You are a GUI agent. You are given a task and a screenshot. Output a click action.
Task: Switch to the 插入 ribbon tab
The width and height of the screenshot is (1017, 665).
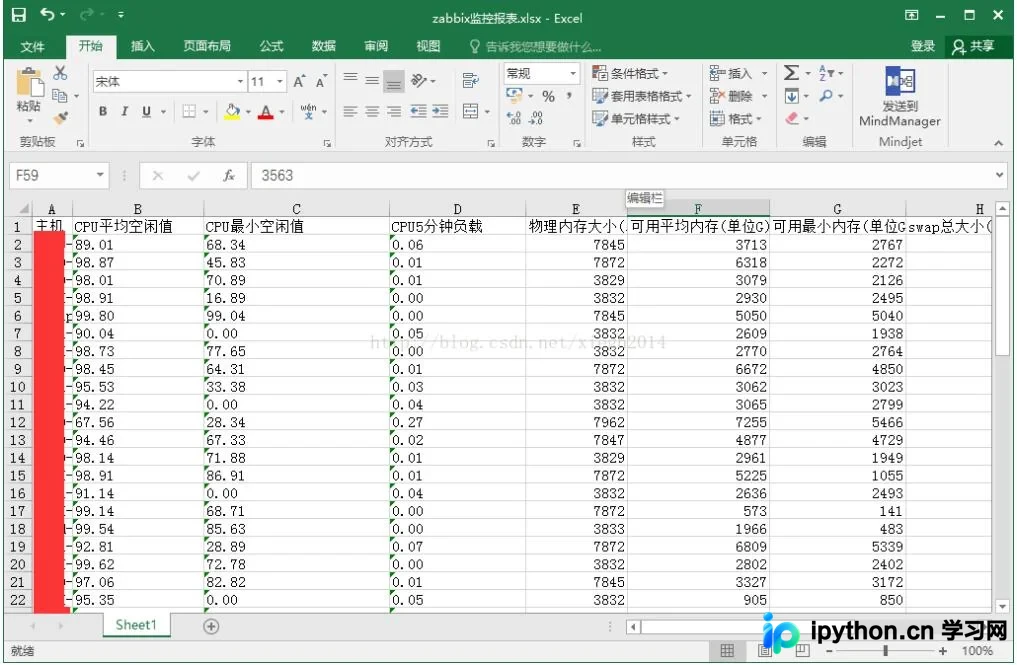[142, 46]
